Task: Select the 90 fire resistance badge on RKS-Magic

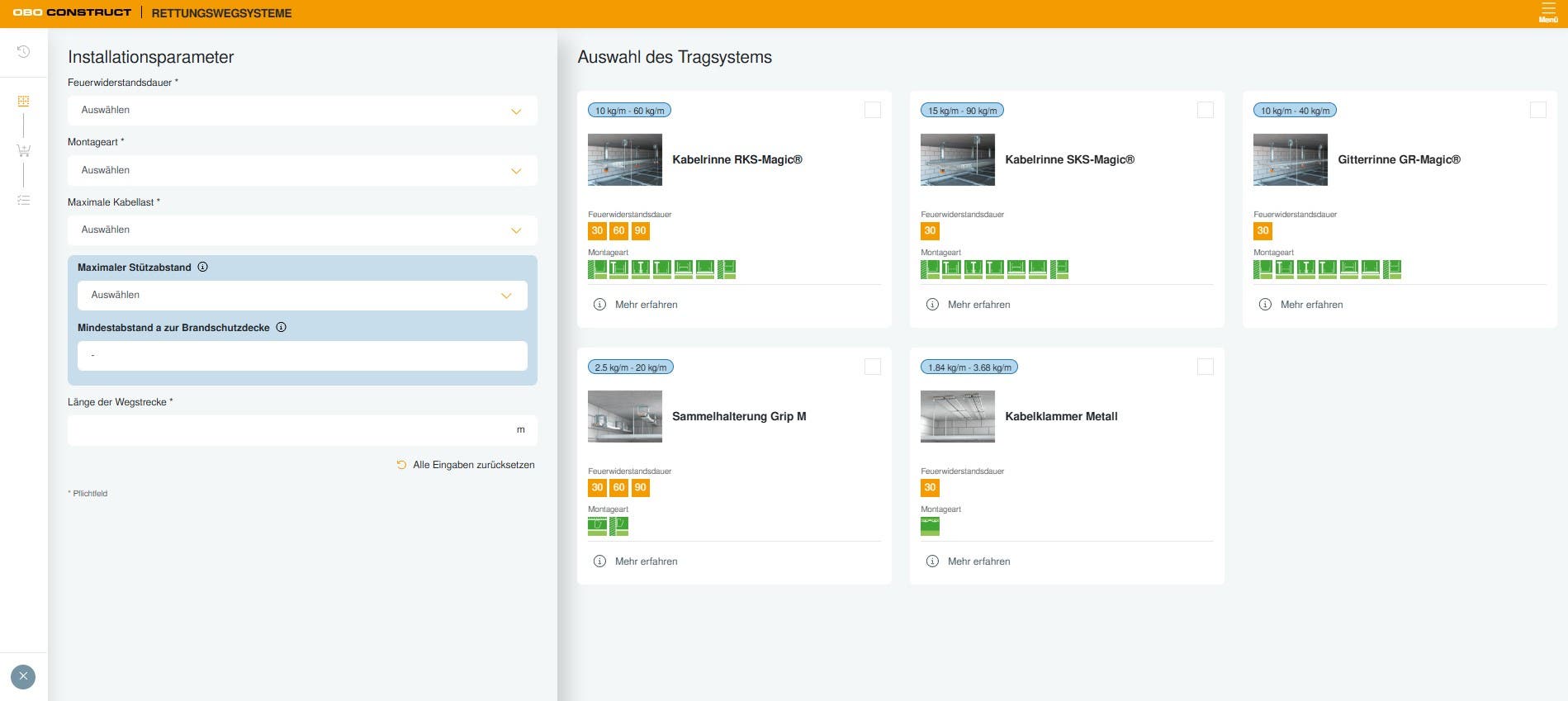Action: [641, 231]
